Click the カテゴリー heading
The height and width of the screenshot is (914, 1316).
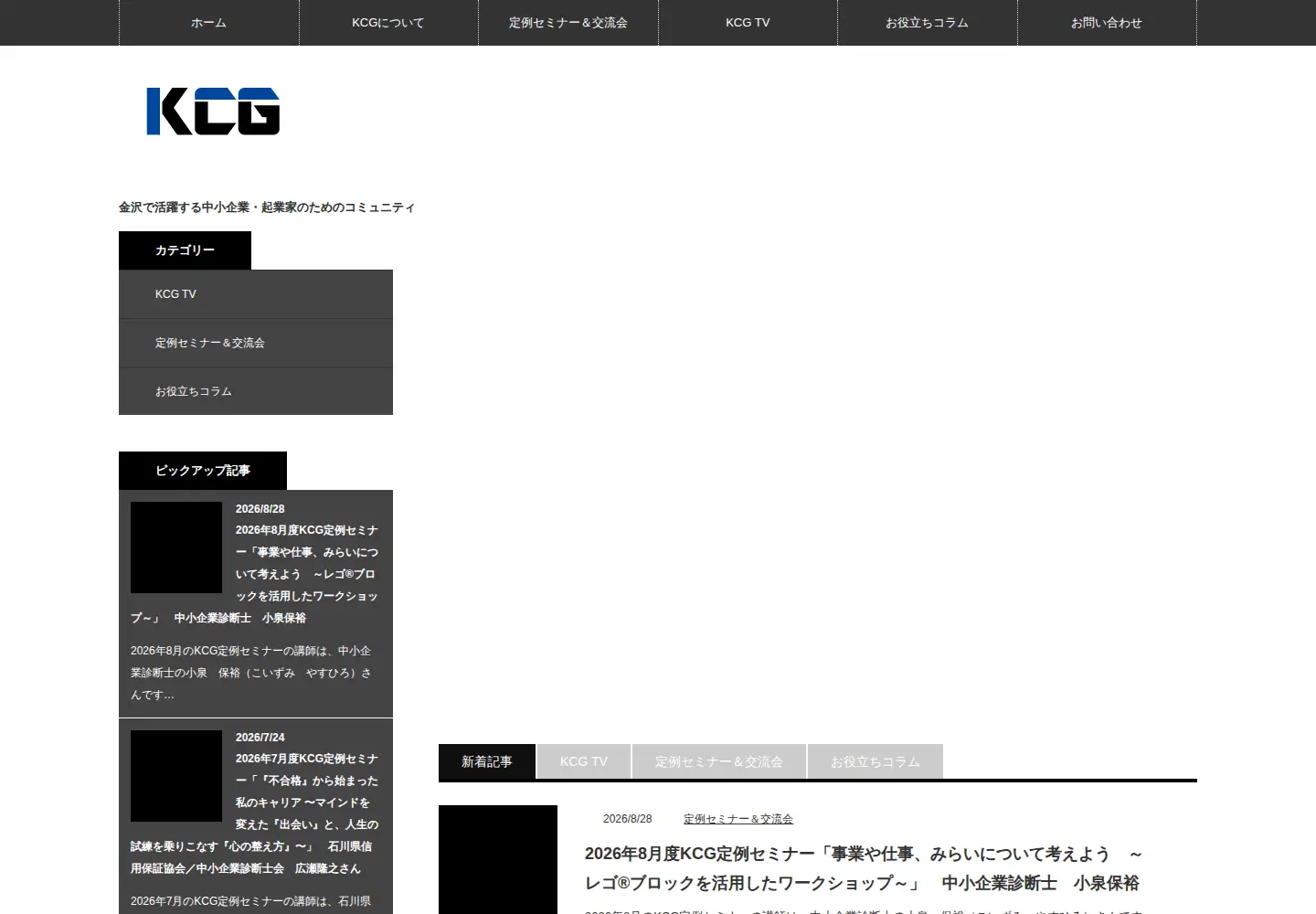tap(185, 250)
